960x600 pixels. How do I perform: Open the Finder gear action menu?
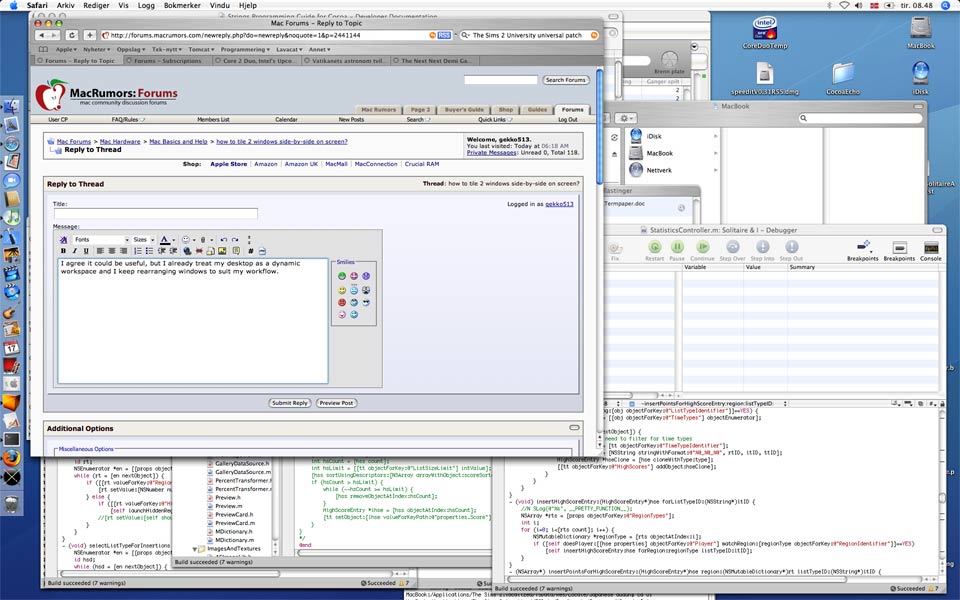(624, 118)
